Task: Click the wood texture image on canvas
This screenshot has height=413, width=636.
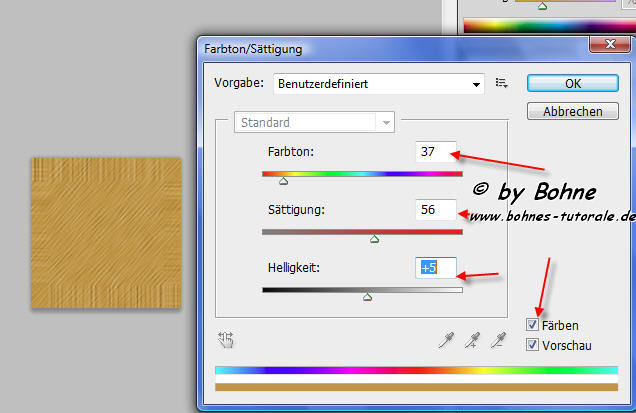Action: 105,232
